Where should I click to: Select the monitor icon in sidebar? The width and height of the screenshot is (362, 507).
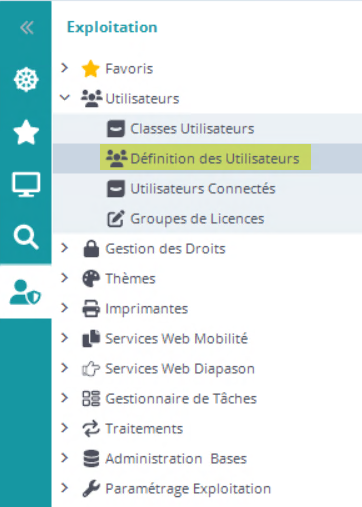[26, 184]
